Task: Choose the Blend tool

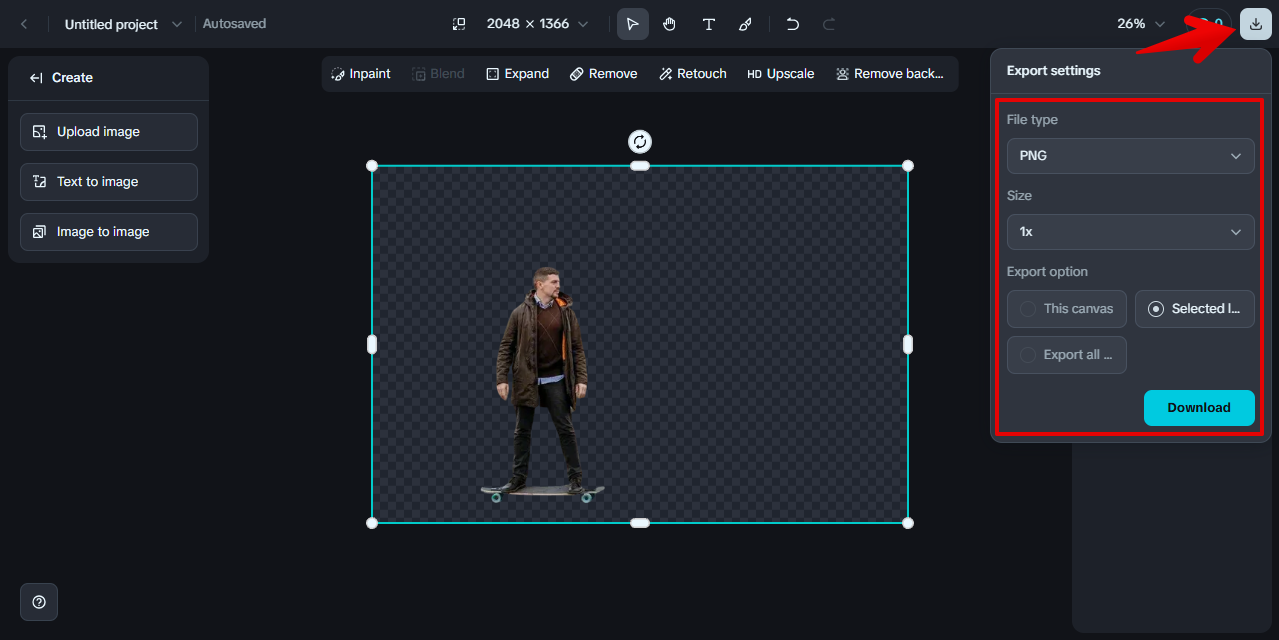Action: (x=438, y=74)
